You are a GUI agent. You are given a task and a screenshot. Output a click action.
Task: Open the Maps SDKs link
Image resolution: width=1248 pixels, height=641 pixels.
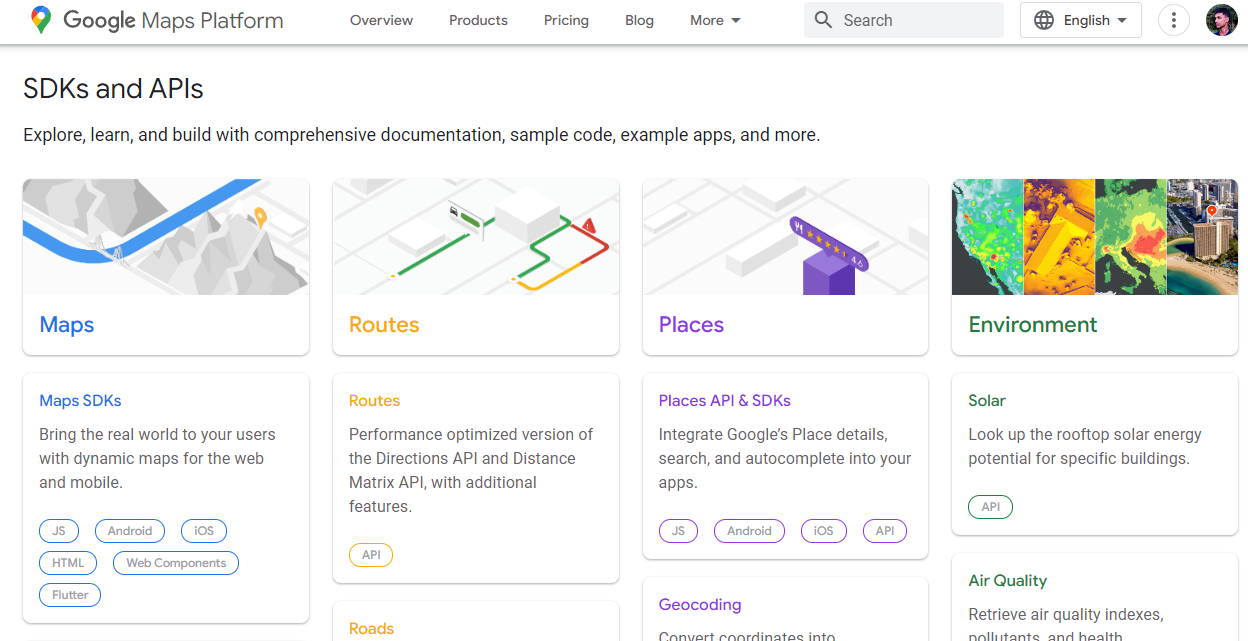coord(80,401)
